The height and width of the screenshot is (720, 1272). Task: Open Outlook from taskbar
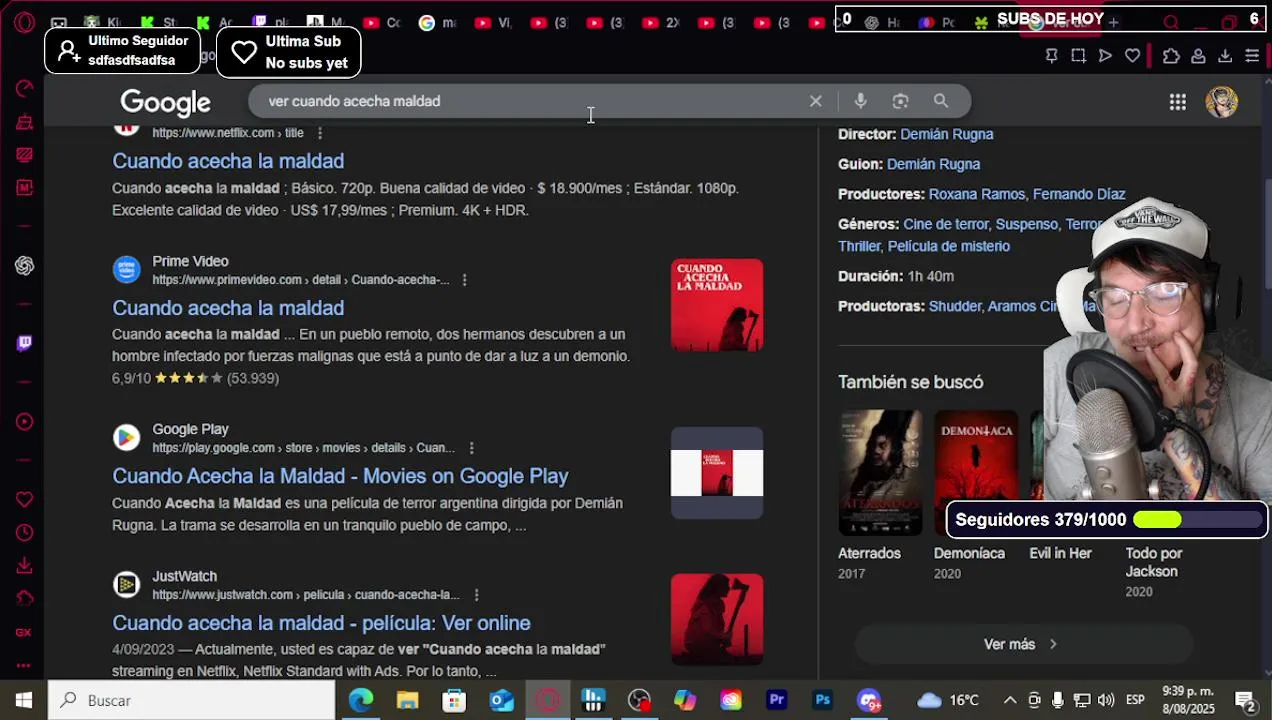(501, 700)
